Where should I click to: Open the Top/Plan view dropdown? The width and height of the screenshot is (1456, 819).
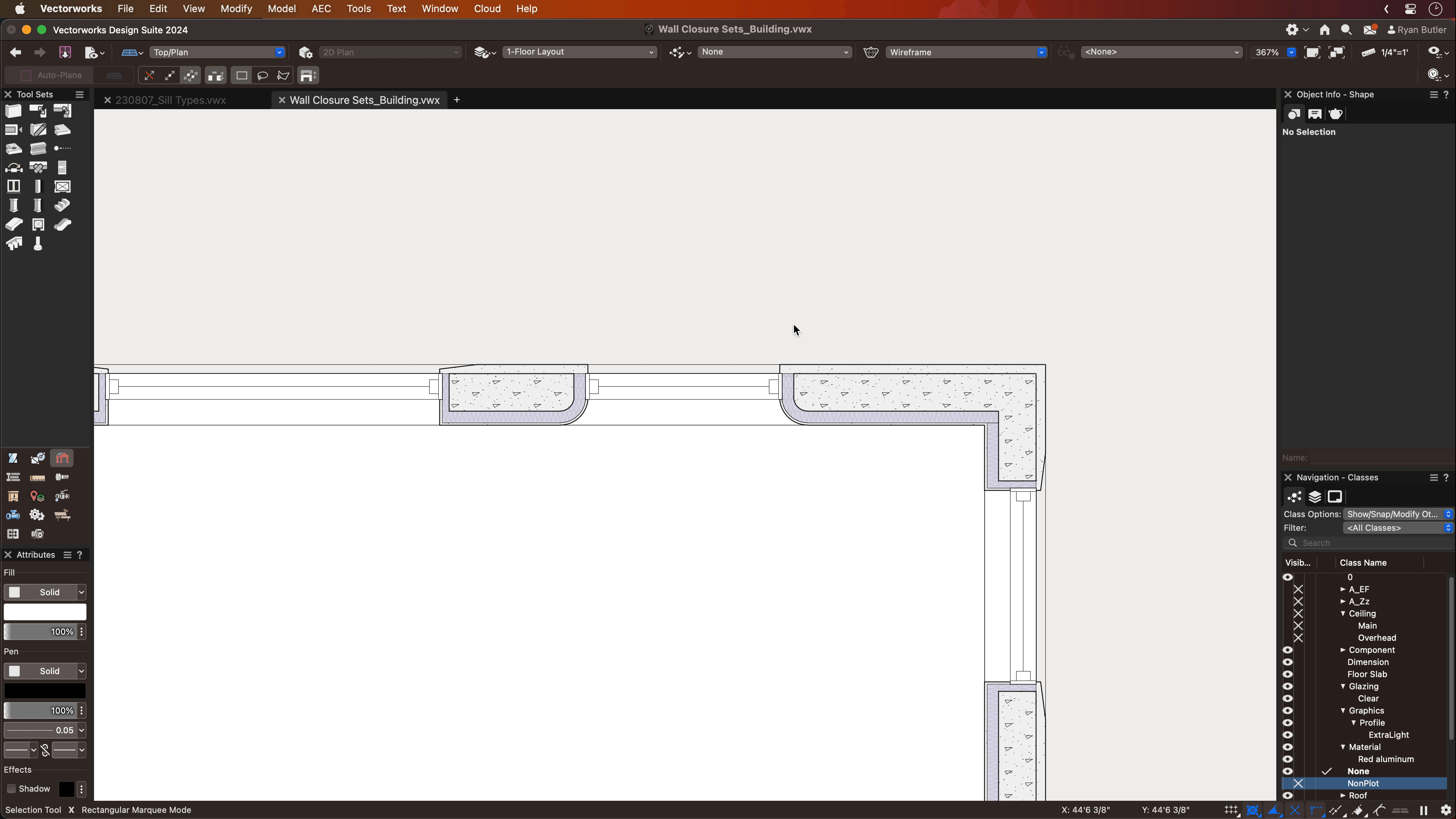click(217, 53)
